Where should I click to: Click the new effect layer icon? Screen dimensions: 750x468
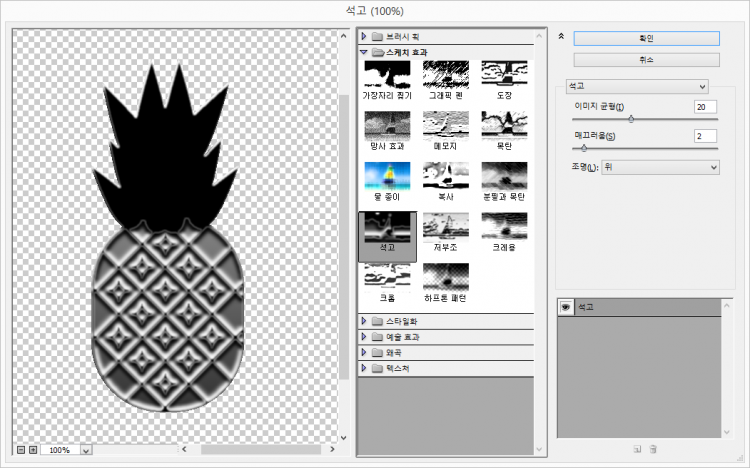[x=636, y=449]
